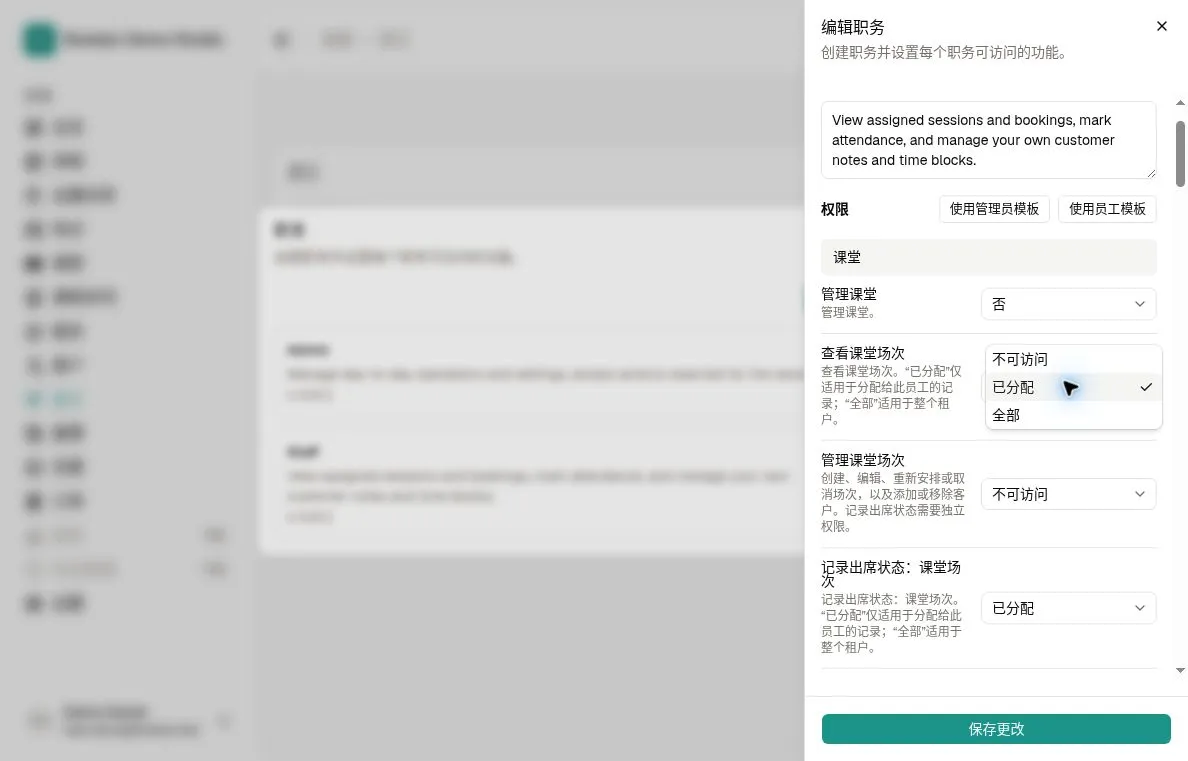Apply the 使用管理员模板 template
Screen dimensions: 1188x761
tap(994, 209)
